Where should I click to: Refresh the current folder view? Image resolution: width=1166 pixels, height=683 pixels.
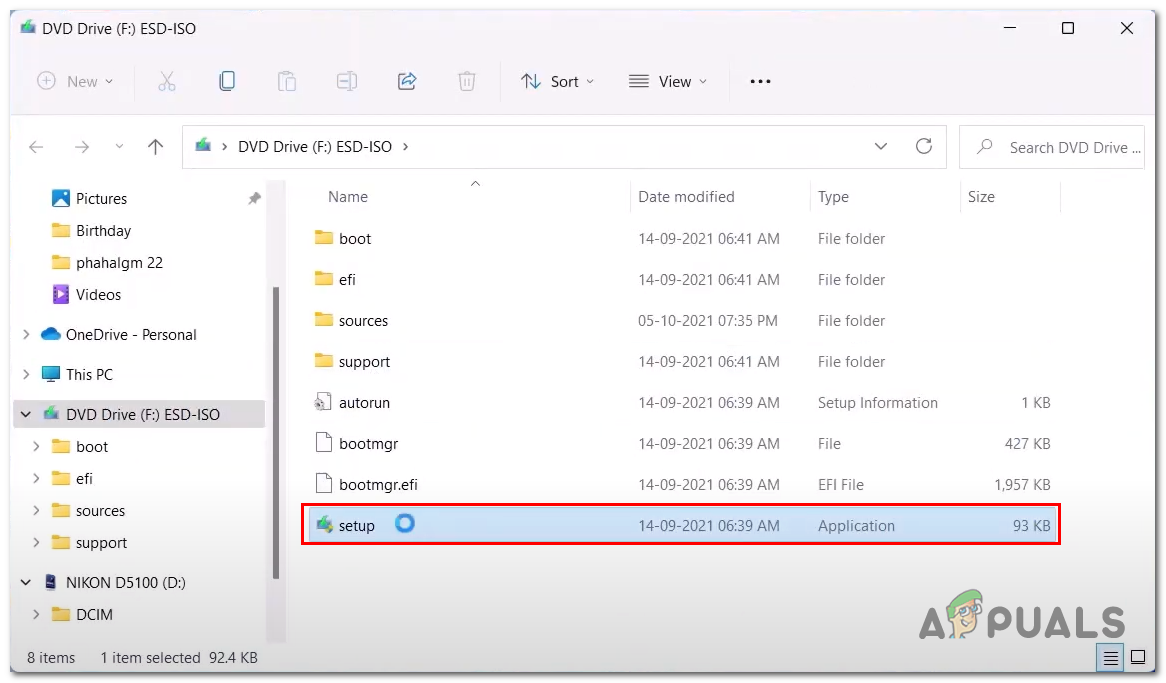[x=924, y=147]
